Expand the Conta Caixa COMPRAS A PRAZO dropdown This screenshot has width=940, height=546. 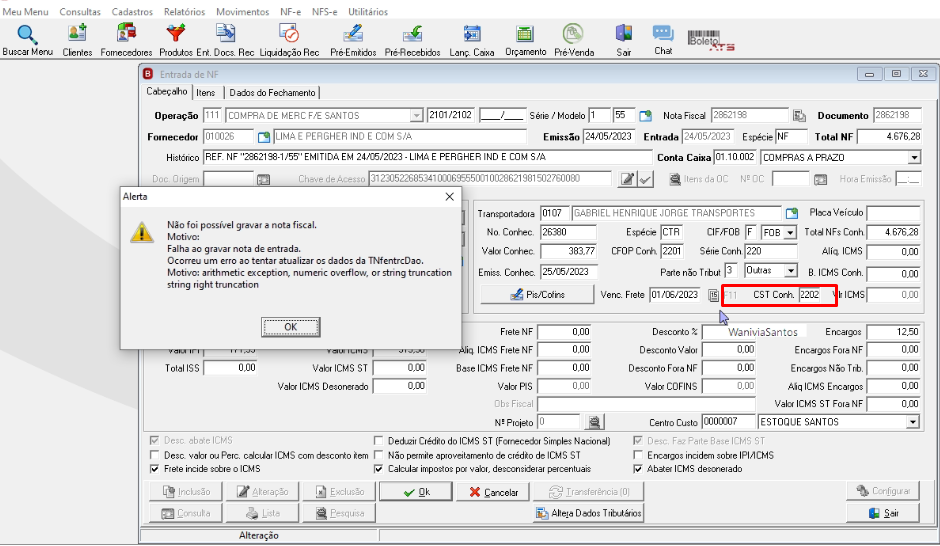(x=914, y=158)
